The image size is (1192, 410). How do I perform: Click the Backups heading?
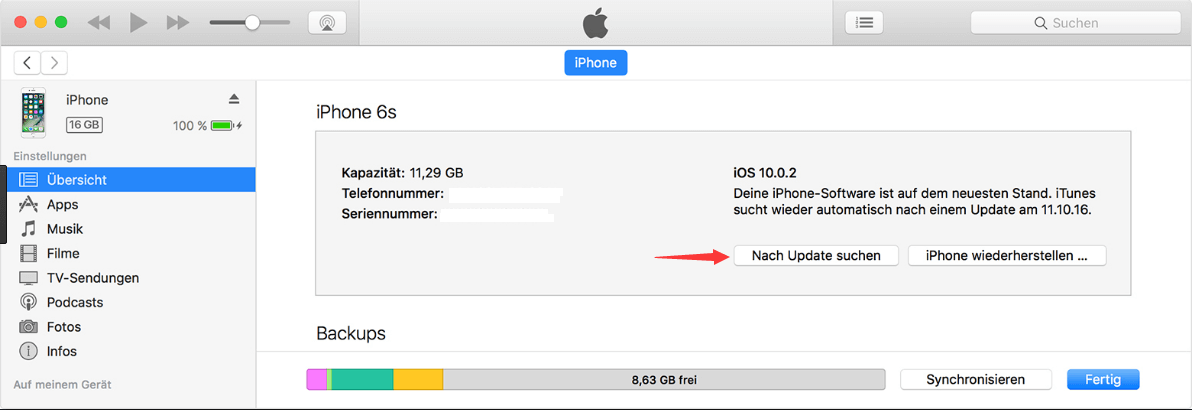[x=350, y=333]
